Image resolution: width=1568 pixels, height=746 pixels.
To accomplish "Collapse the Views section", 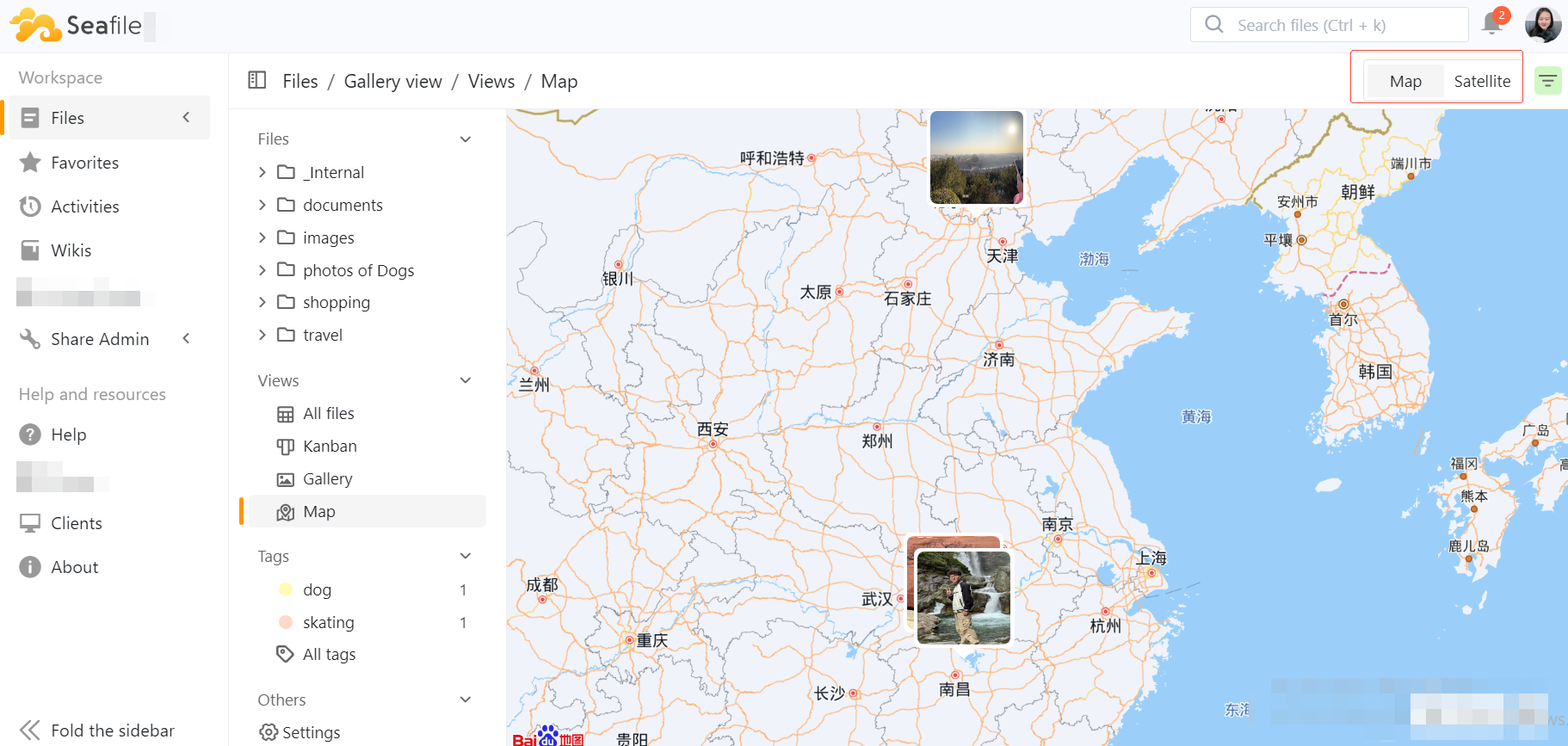I will [x=466, y=380].
